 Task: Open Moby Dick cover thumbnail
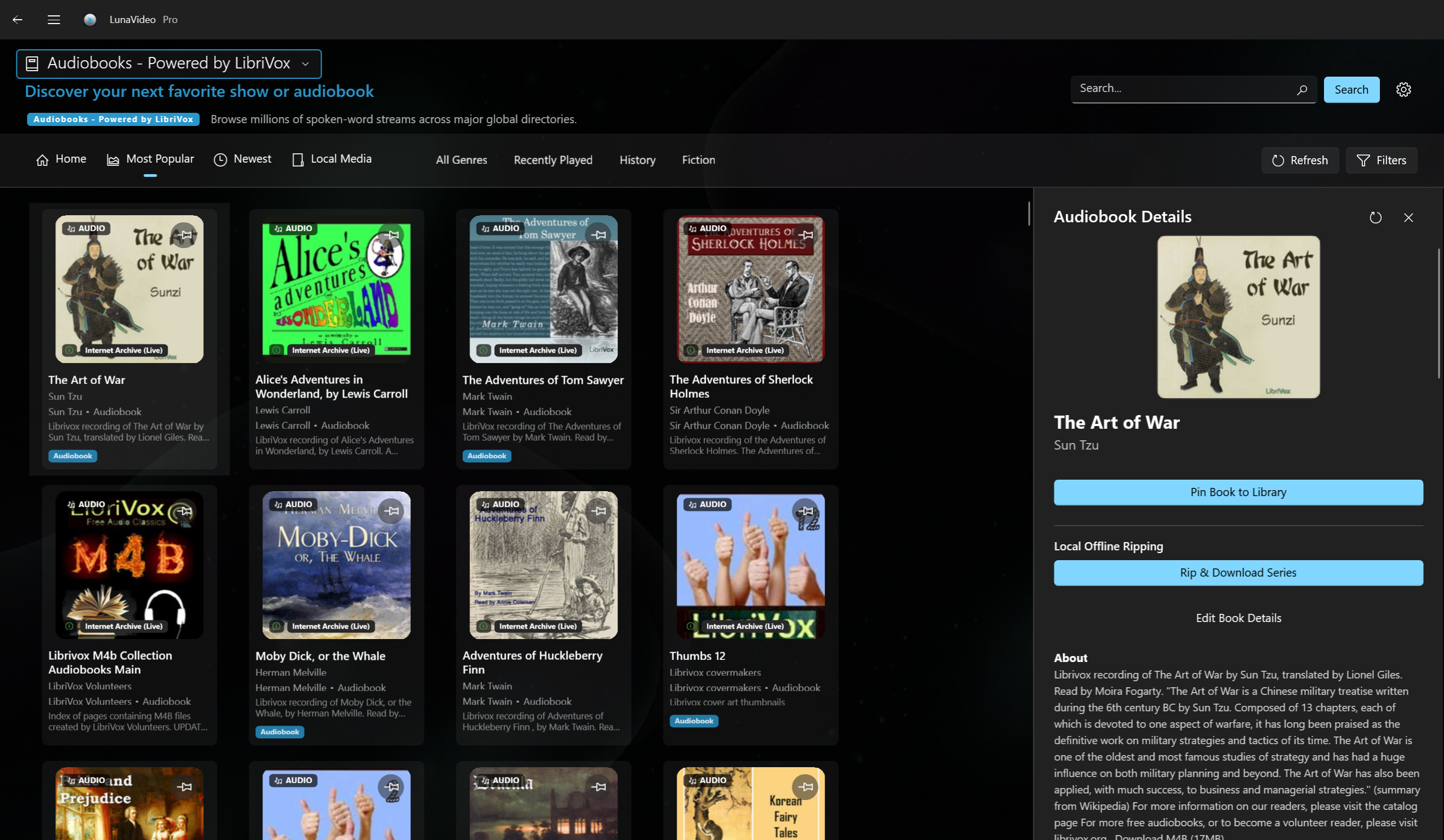pos(336,565)
